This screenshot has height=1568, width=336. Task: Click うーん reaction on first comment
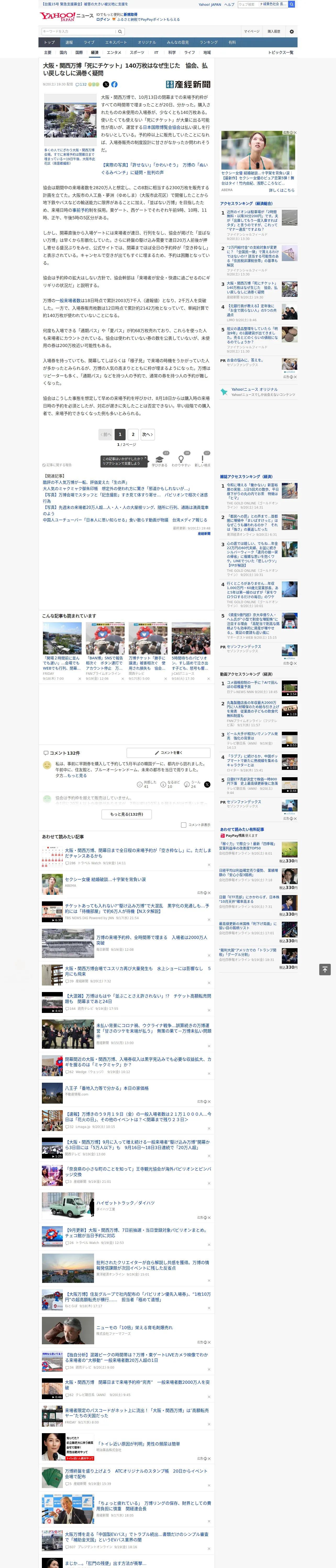pos(192,785)
